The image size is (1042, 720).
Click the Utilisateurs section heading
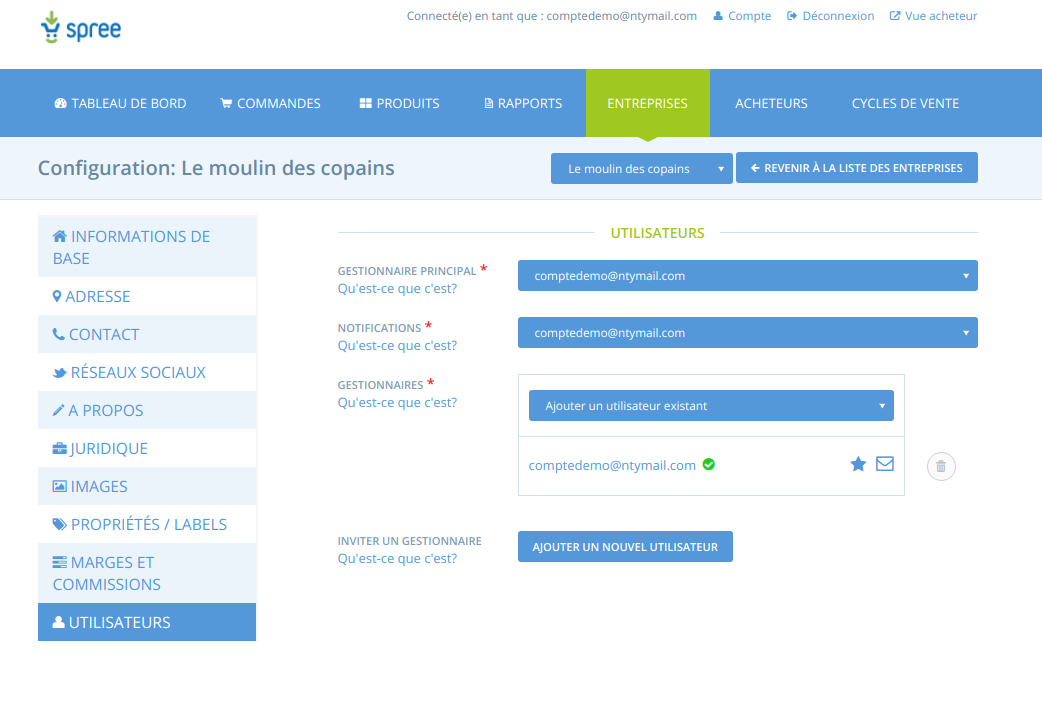[657, 233]
